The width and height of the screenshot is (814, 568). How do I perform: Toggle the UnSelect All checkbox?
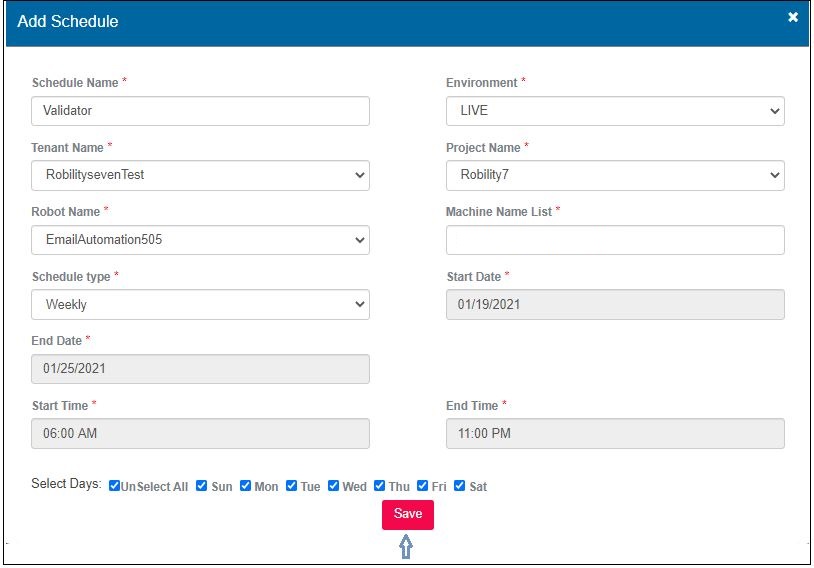(x=115, y=486)
